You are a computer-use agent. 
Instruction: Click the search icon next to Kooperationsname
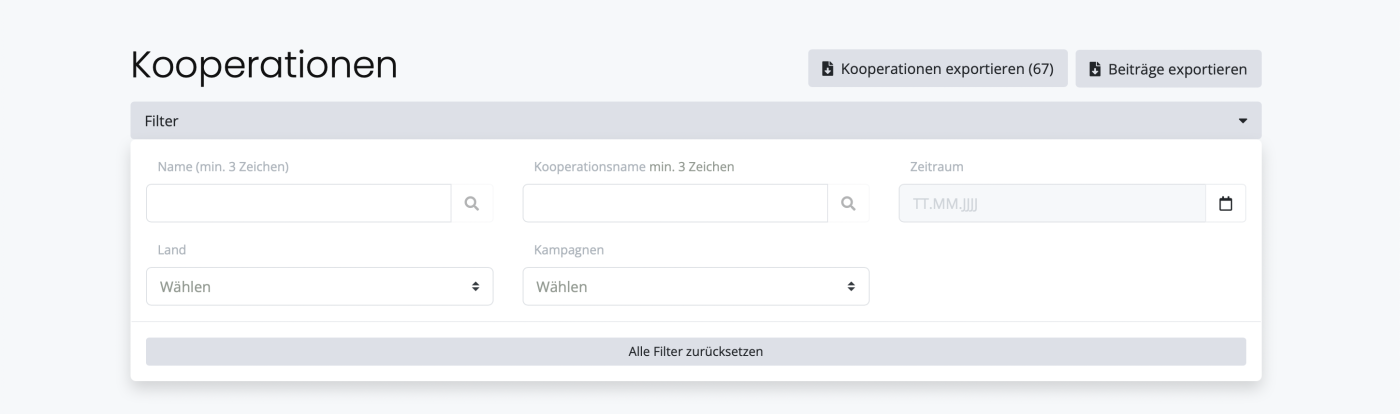(x=848, y=203)
